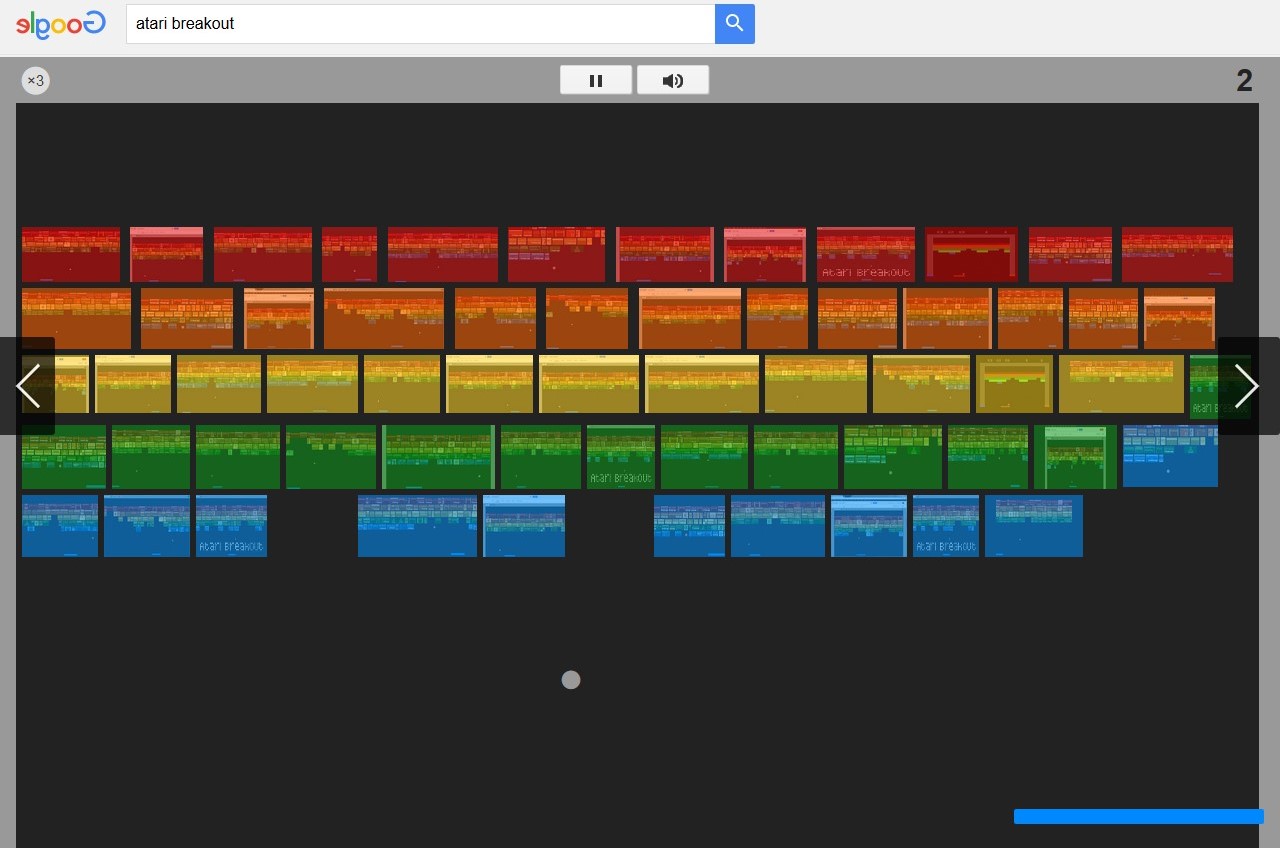Select first orange brick in second row

coord(76,319)
